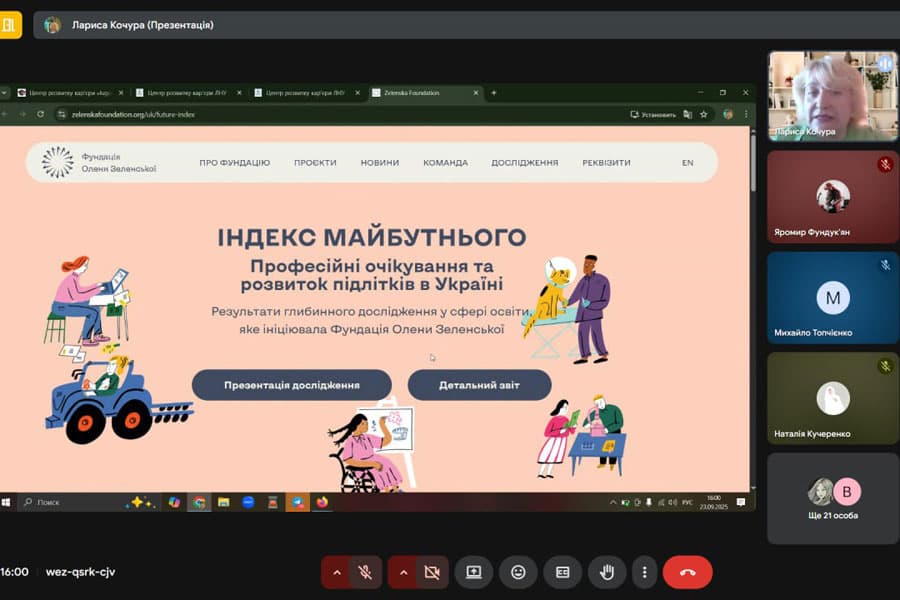
Task: Open audio settings arrow beside microphone
Action: [337, 572]
